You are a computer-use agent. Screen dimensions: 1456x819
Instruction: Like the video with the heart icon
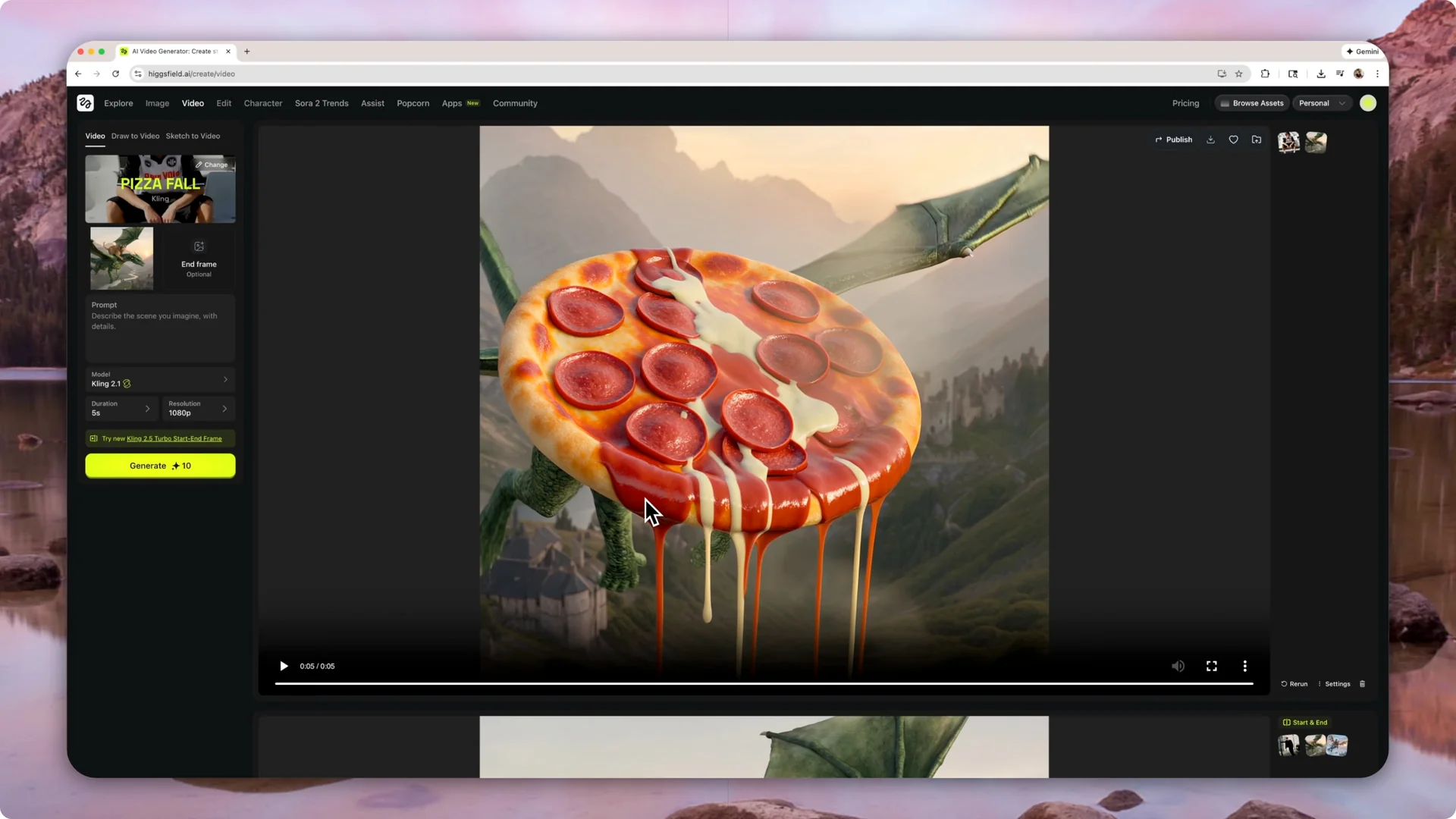tap(1233, 140)
